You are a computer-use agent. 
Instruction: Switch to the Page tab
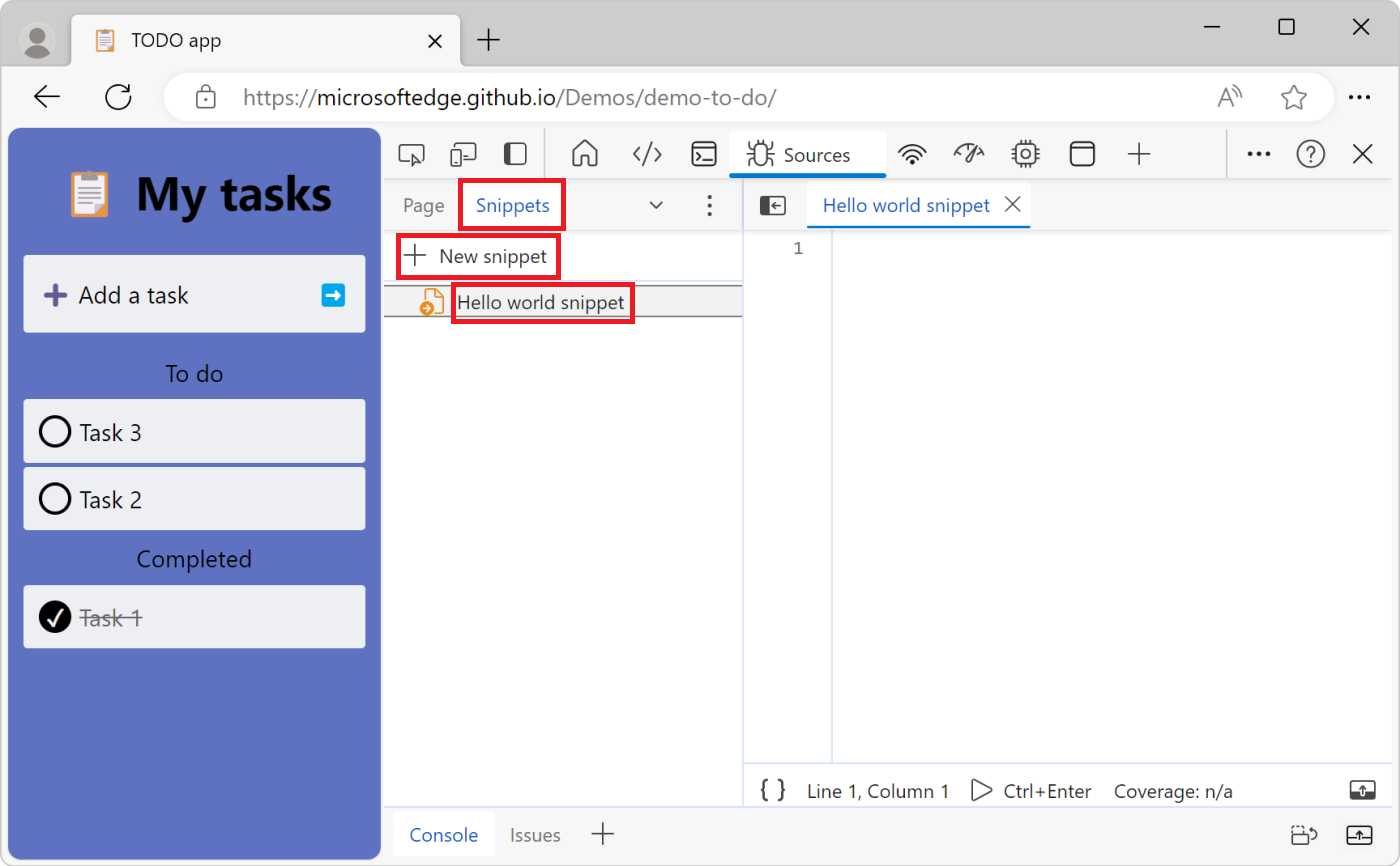(x=422, y=205)
